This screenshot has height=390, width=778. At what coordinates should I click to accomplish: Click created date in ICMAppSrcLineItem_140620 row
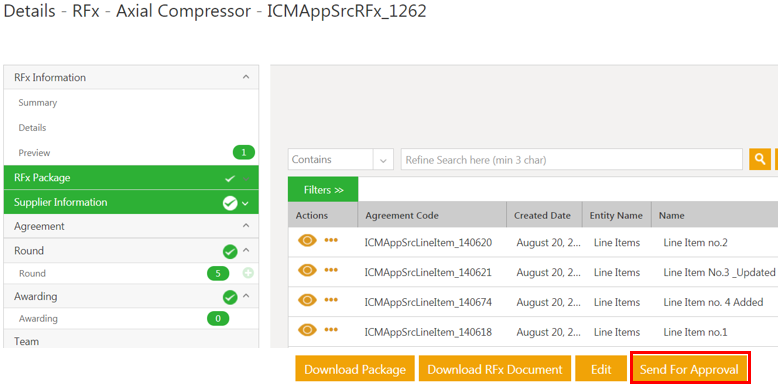(x=548, y=243)
